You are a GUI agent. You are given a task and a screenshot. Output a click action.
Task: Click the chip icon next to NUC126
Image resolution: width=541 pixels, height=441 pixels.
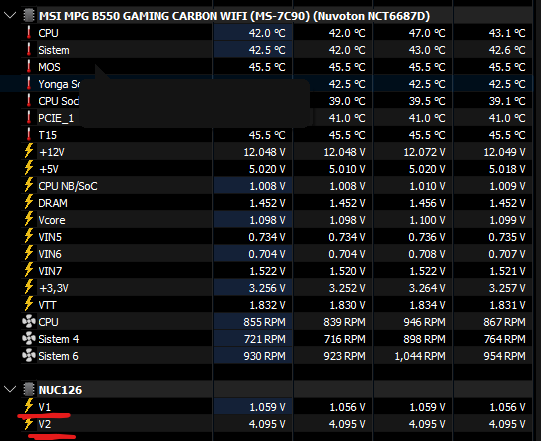[29, 390]
